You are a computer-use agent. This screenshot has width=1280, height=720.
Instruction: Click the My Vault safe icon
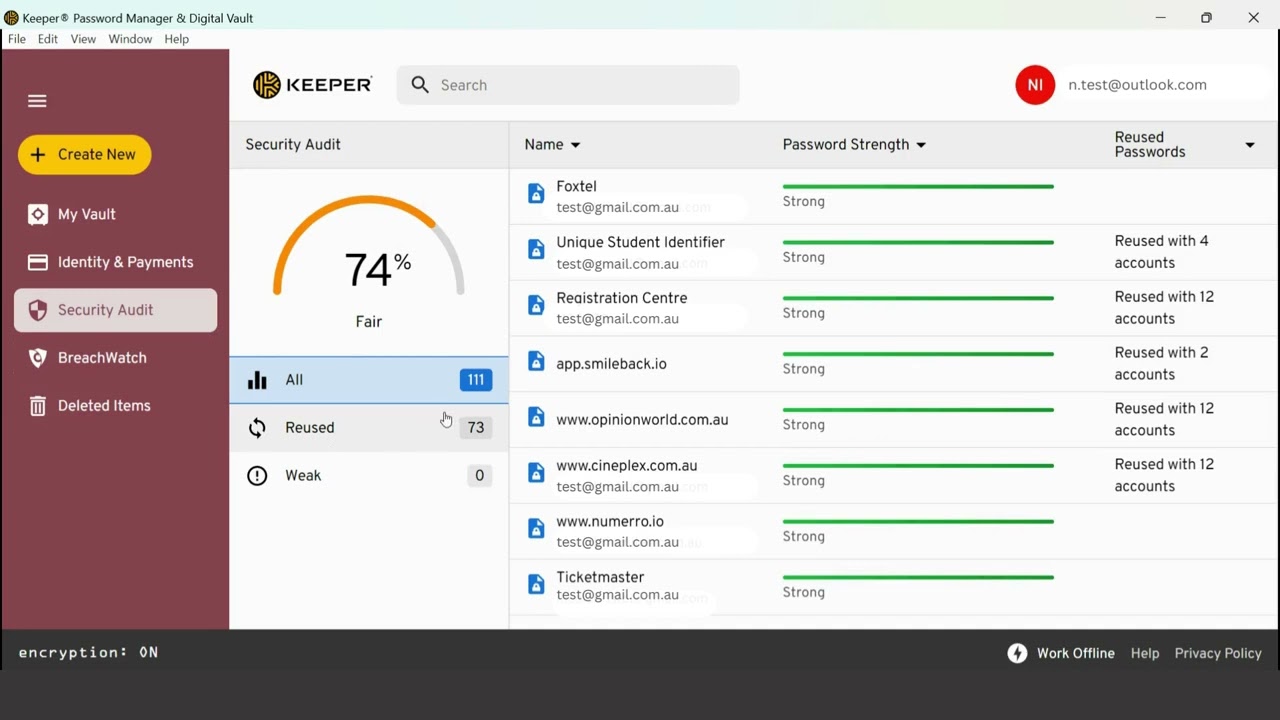coord(38,214)
